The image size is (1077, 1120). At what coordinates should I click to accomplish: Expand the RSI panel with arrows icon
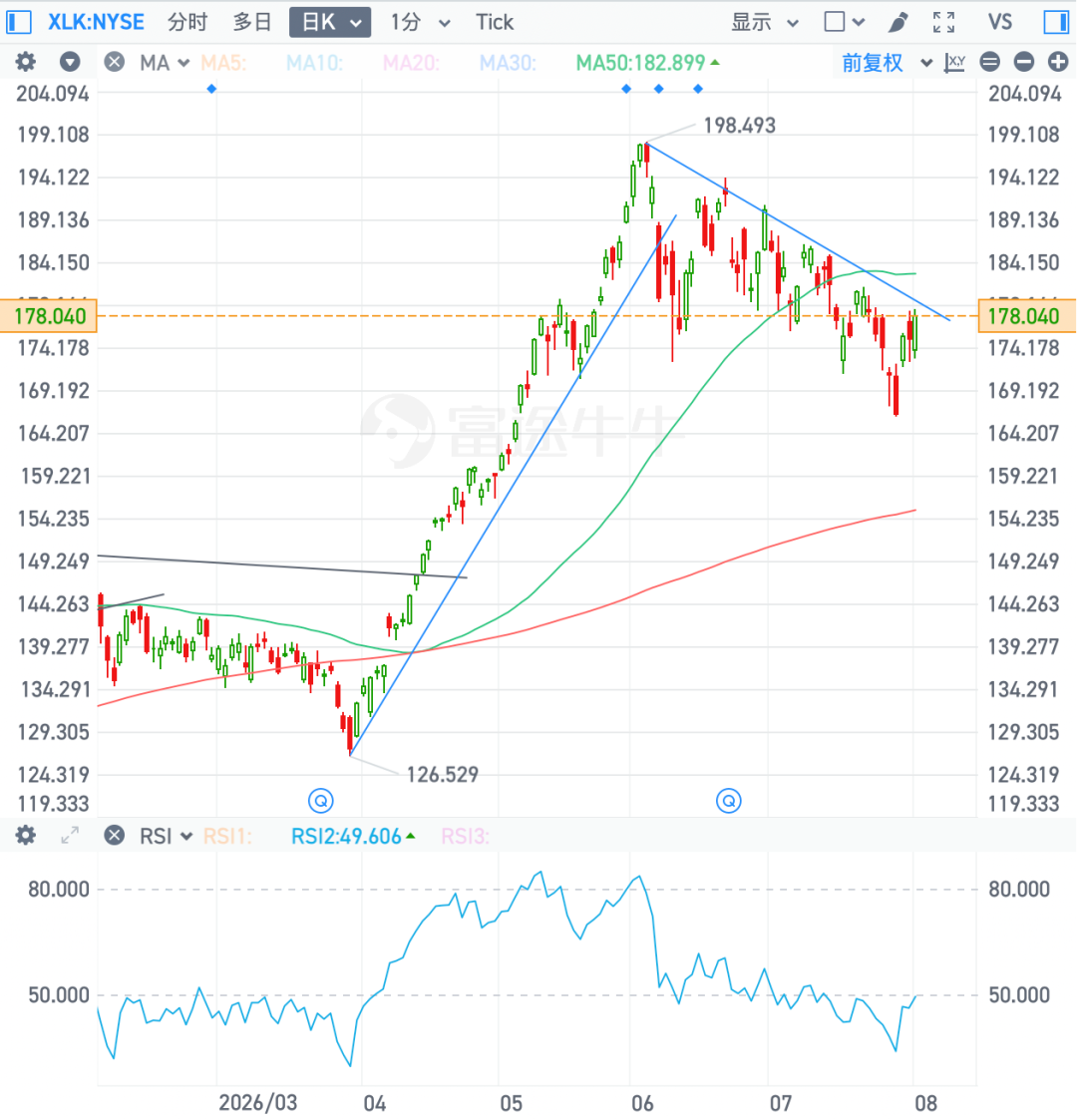[x=70, y=835]
